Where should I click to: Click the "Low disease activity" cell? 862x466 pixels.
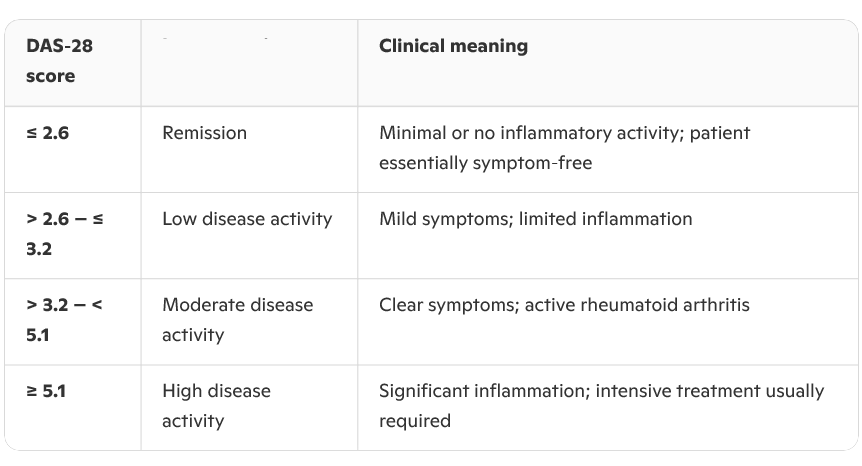point(247,219)
